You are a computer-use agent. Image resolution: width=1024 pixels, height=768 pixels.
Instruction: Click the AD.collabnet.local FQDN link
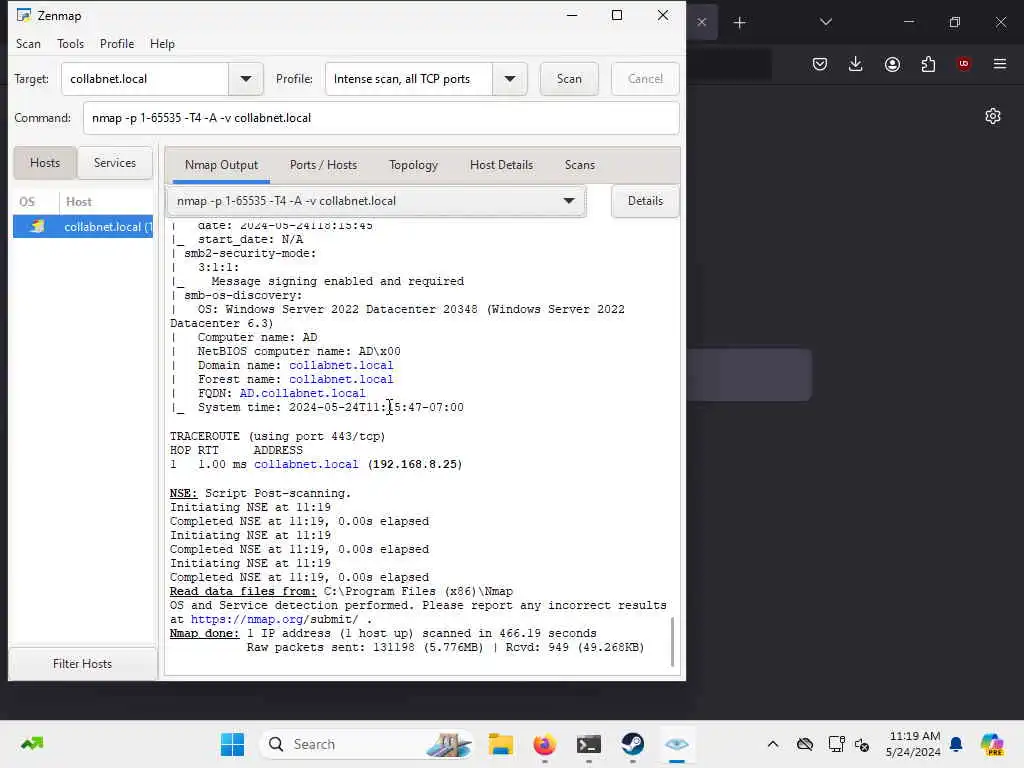pyautogui.click(x=302, y=393)
